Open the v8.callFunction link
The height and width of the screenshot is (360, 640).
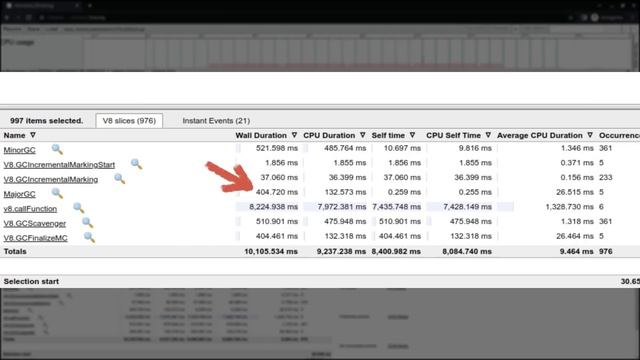(30, 209)
